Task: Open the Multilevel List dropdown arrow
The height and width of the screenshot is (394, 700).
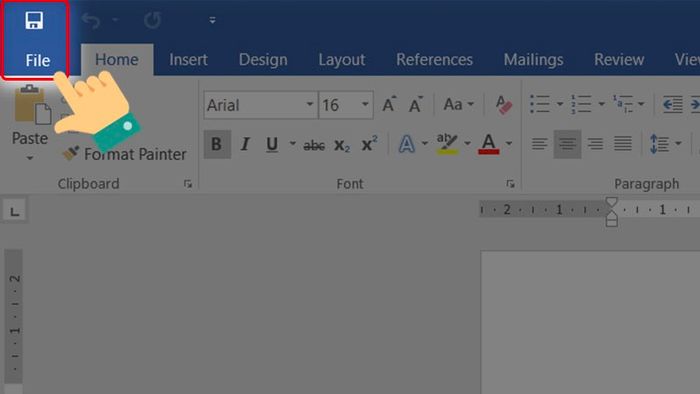Action: coord(641,104)
